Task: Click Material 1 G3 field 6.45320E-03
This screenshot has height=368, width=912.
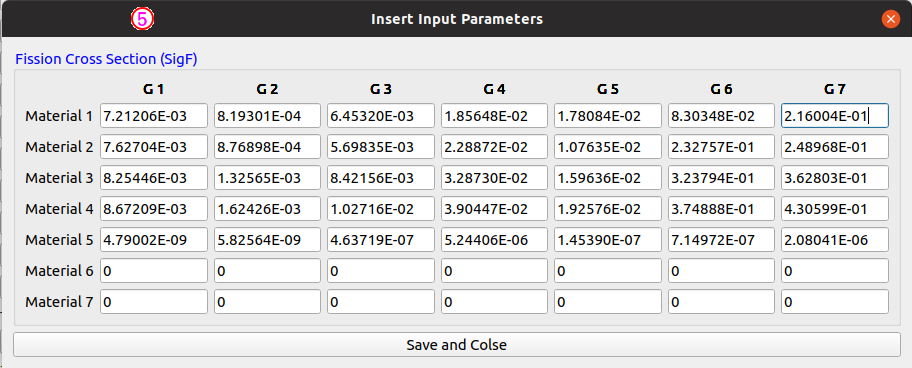Action: tap(381, 116)
